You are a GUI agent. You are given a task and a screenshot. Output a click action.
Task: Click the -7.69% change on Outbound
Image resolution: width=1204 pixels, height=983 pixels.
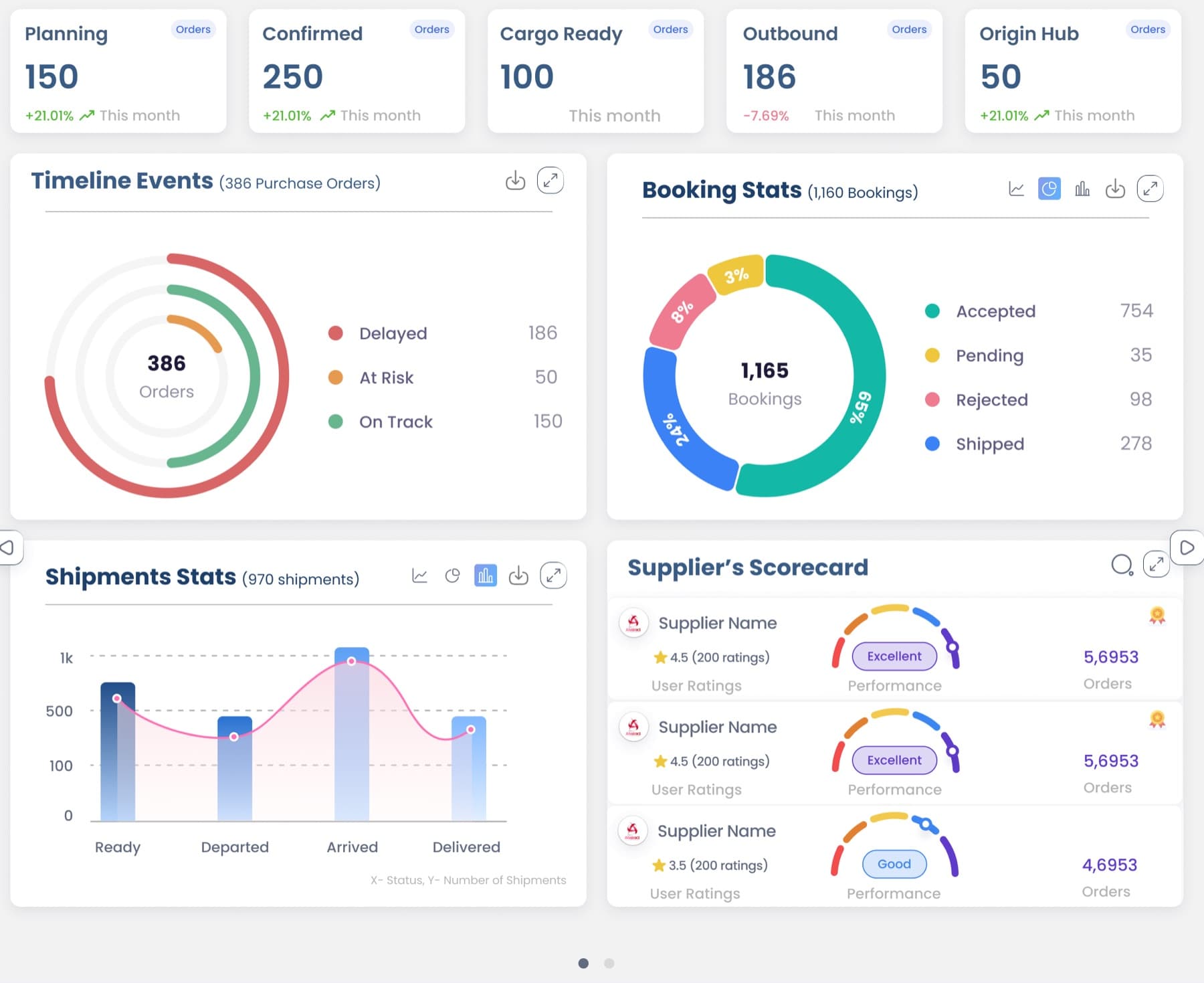(766, 116)
